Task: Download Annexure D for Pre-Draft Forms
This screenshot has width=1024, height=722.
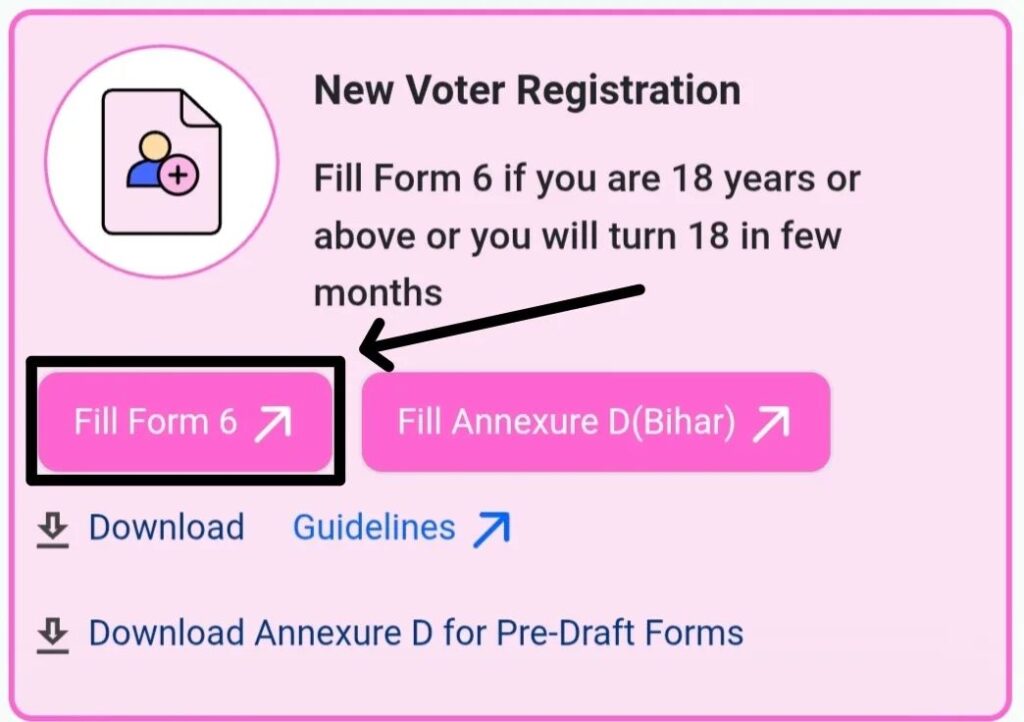Action: click(415, 632)
